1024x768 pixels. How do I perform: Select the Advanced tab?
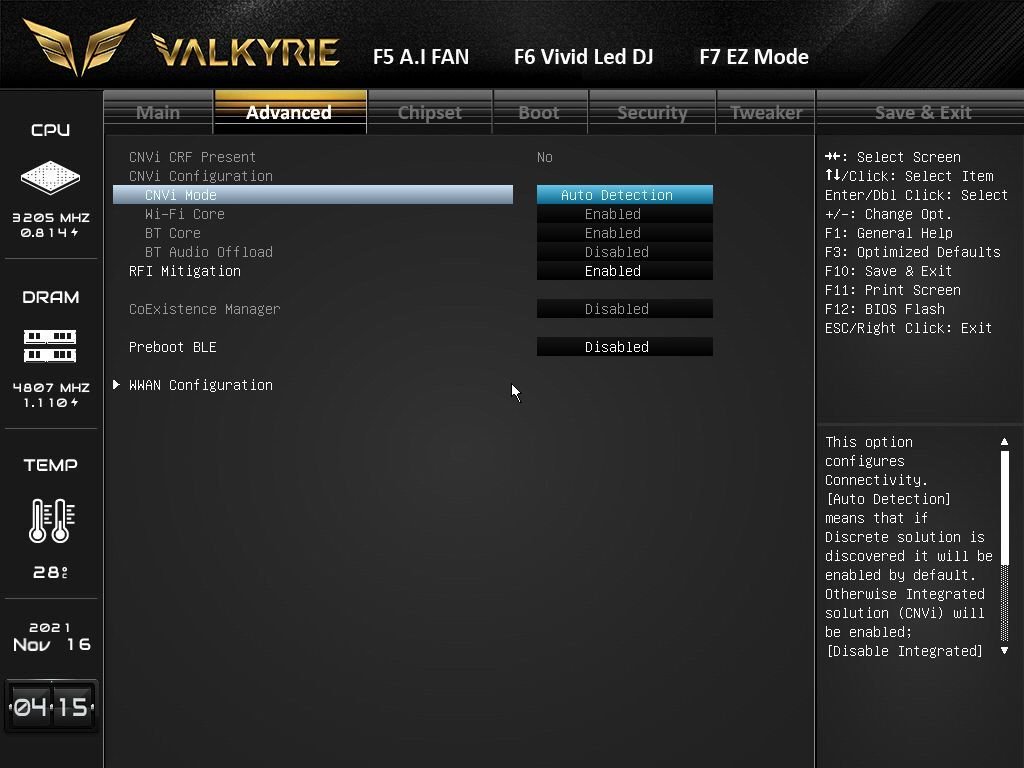click(290, 112)
